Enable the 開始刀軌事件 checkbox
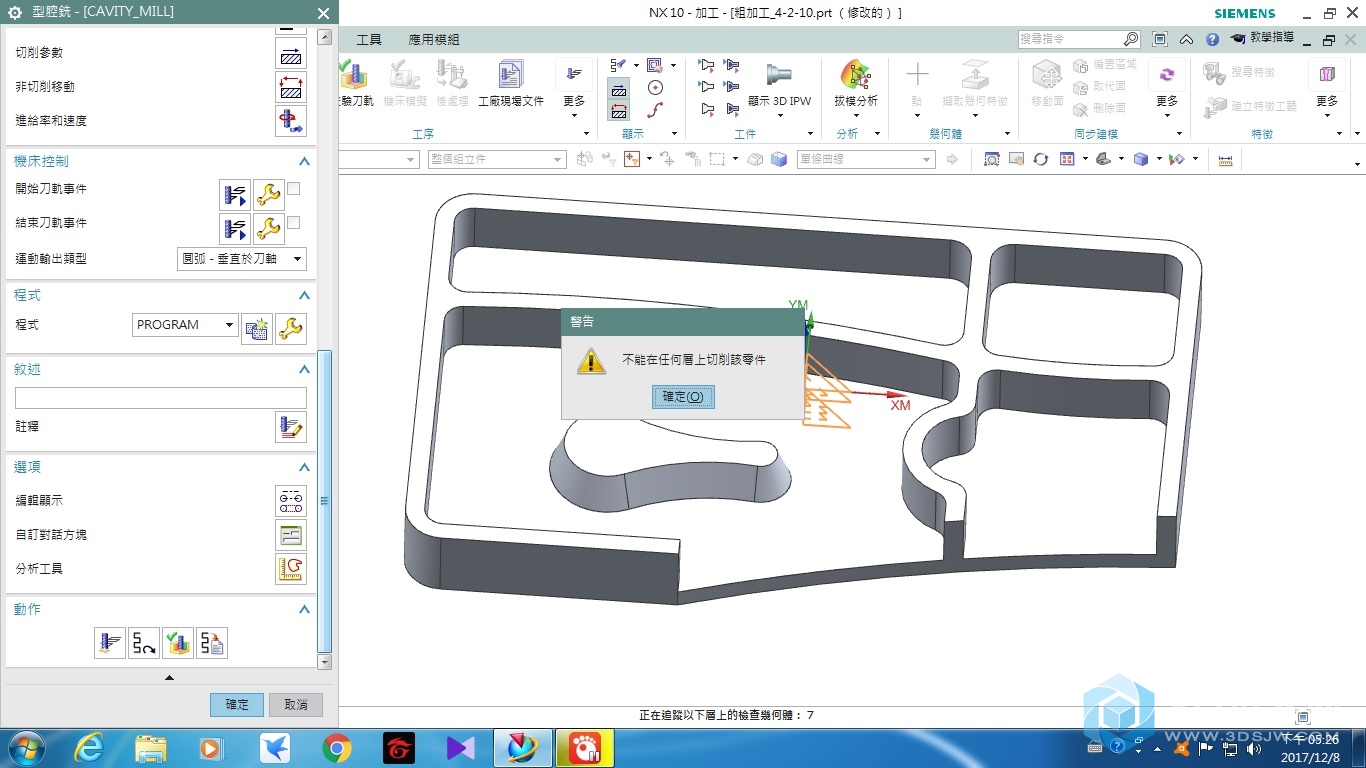This screenshot has width=1366, height=768. (x=294, y=189)
